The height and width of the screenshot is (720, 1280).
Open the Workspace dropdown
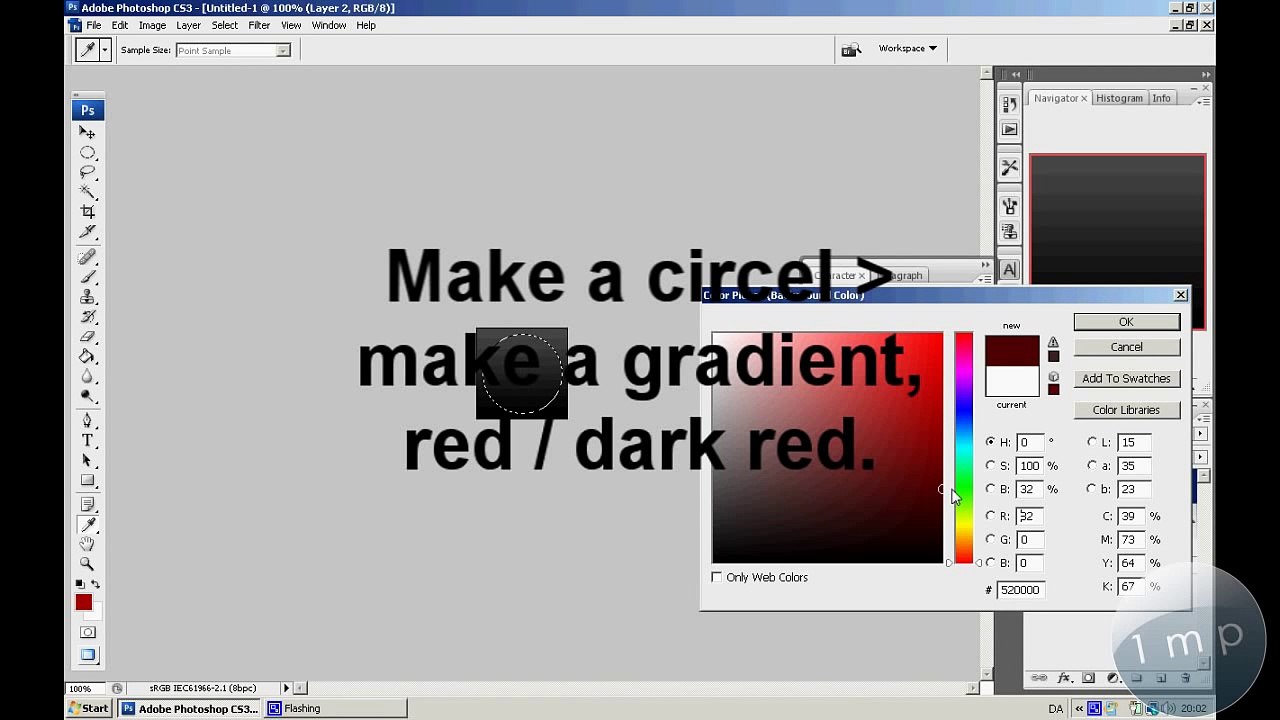click(908, 48)
